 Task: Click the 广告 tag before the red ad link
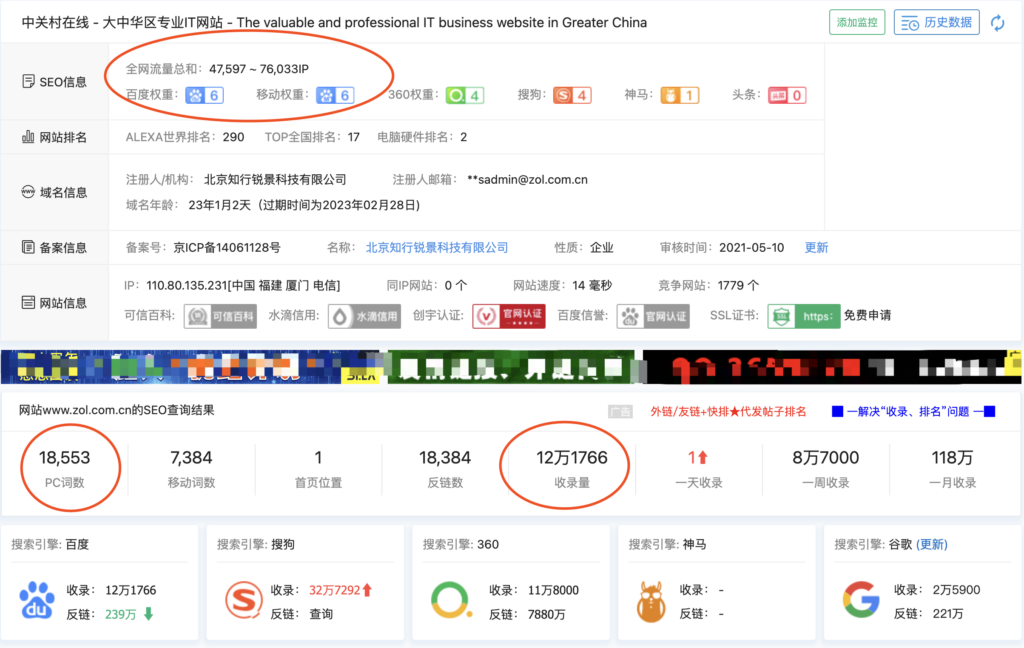pyautogui.click(x=620, y=412)
